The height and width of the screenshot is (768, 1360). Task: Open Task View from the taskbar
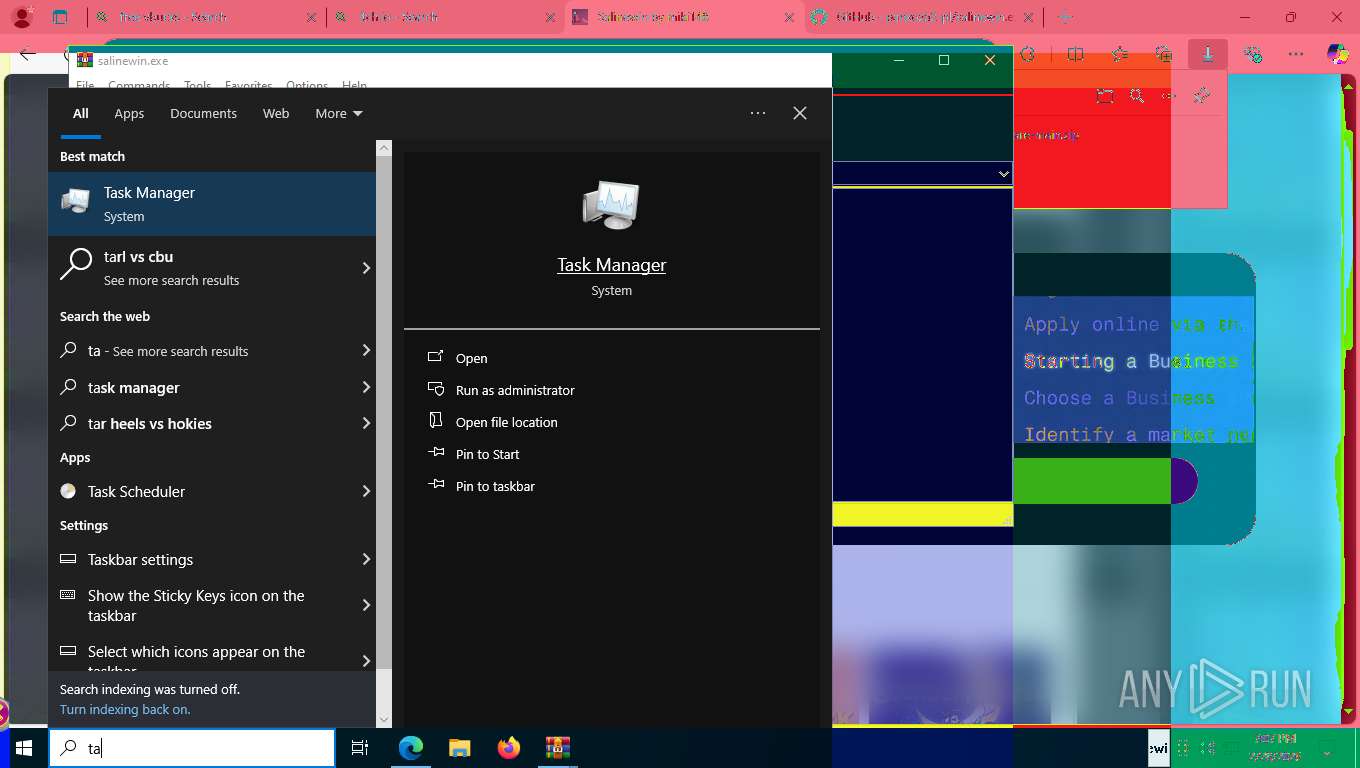click(x=360, y=748)
